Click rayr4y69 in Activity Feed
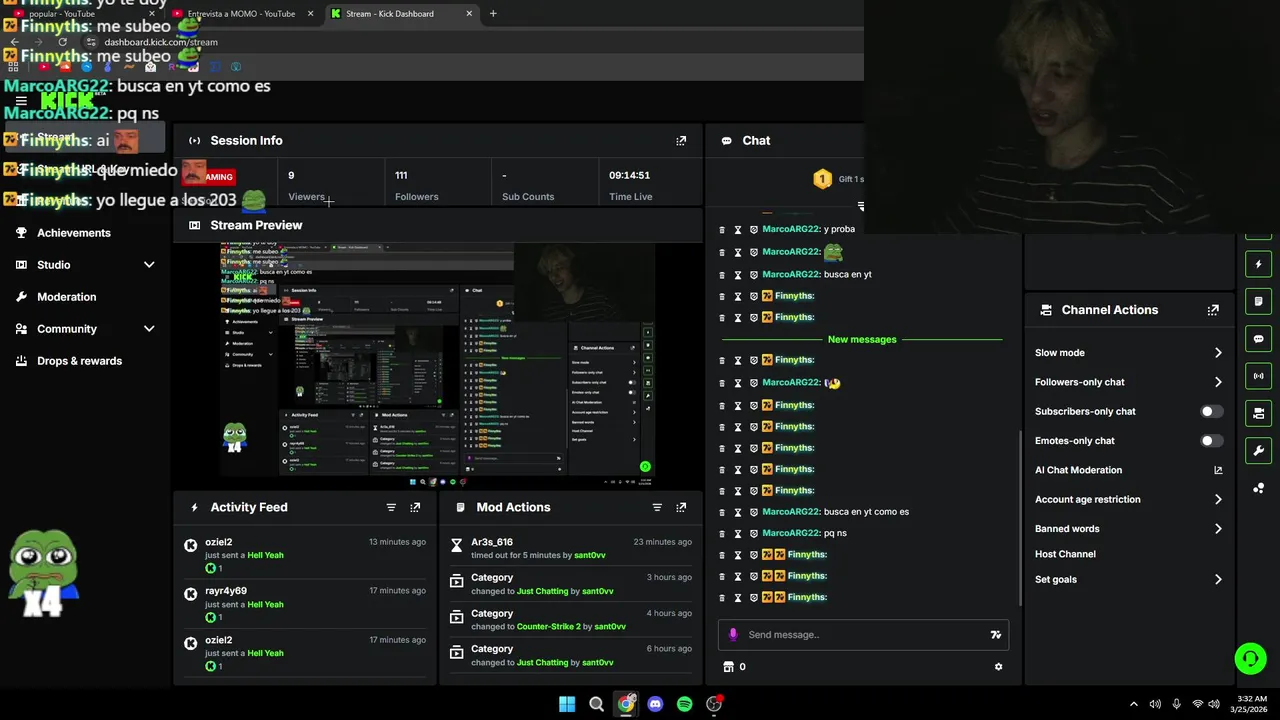 tap(226, 591)
